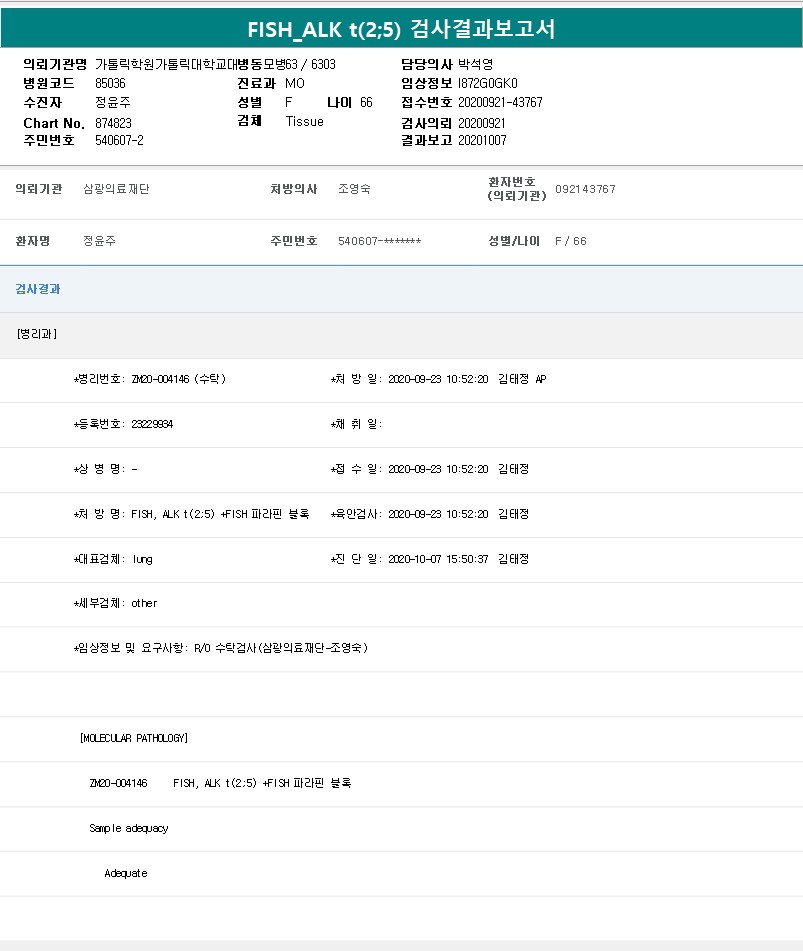
Task: Select the 처방의사 name 조영숙
Action: pyautogui.click(x=354, y=189)
